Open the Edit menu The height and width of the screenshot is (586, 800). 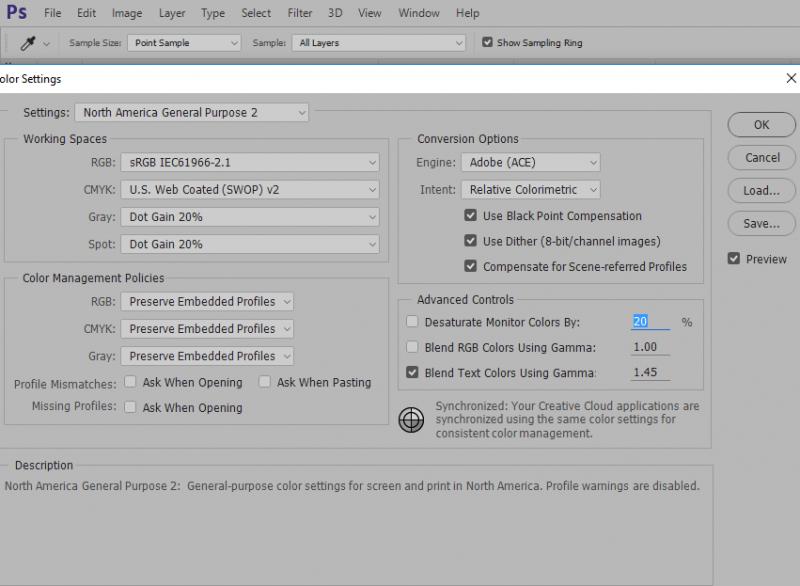click(x=86, y=13)
